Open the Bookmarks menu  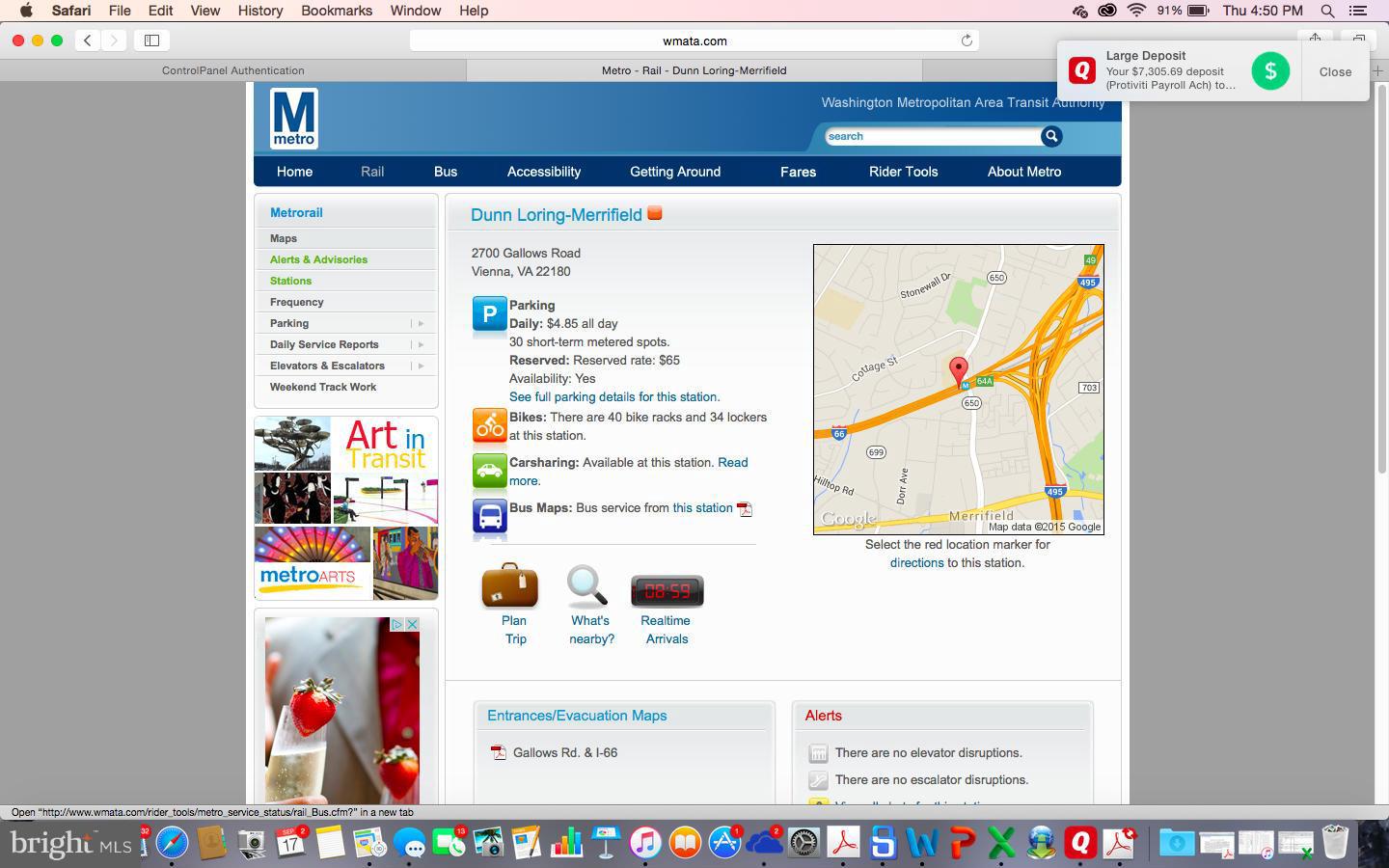(337, 11)
